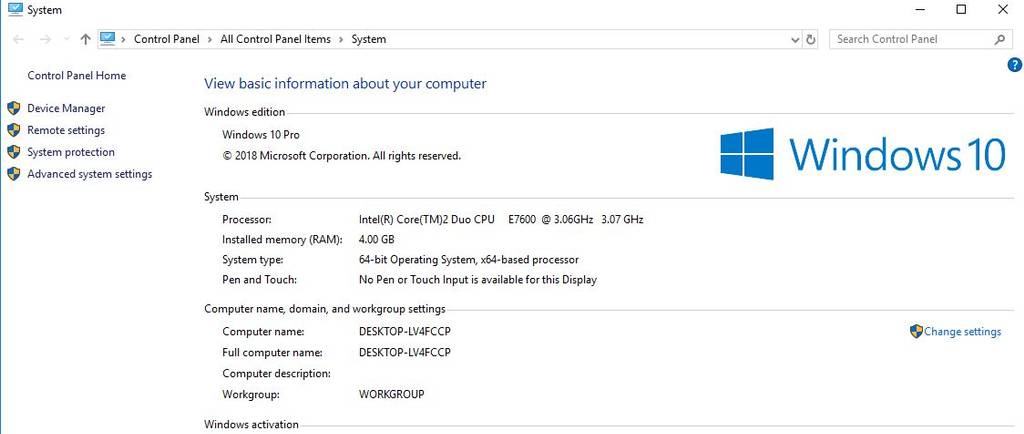Open System protection link

point(71,152)
